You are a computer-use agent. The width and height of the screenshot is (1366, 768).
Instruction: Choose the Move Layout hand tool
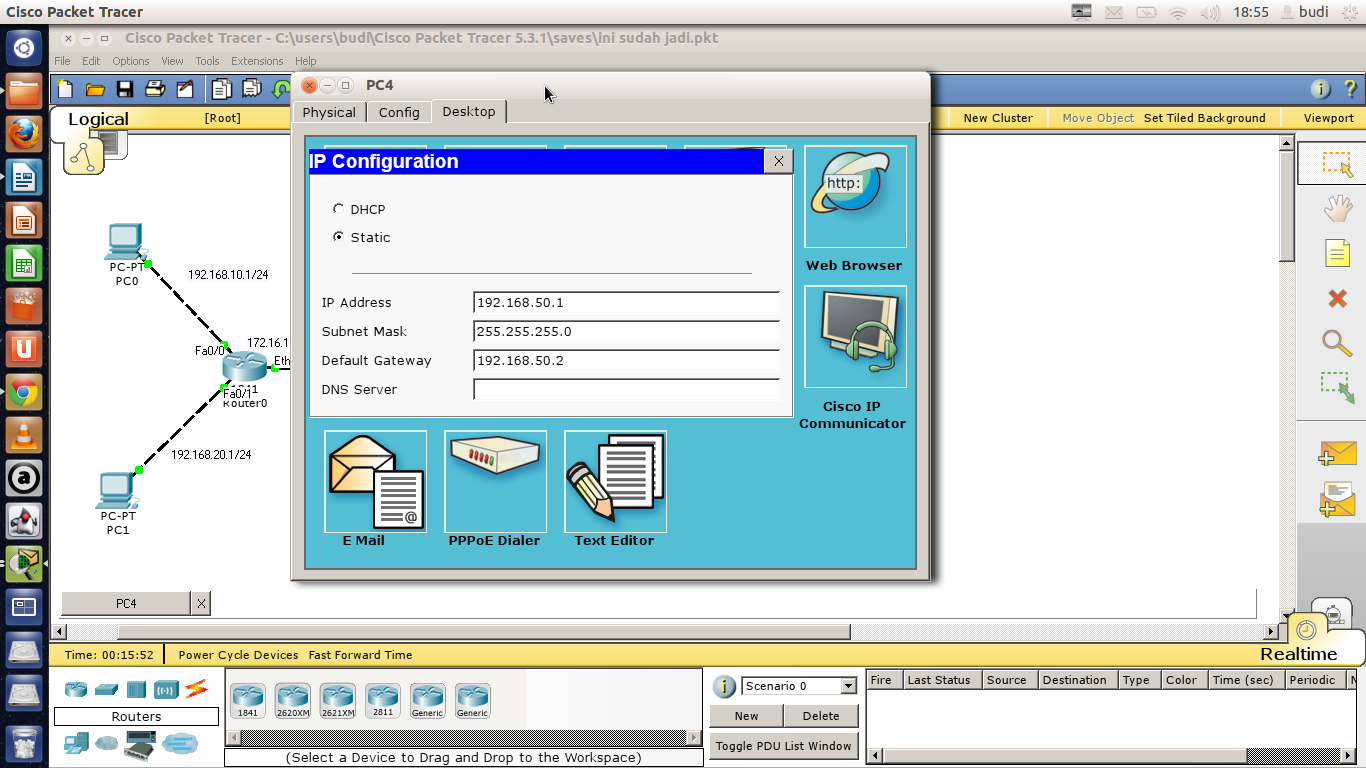pyautogui.click(x=1337, y=209)
